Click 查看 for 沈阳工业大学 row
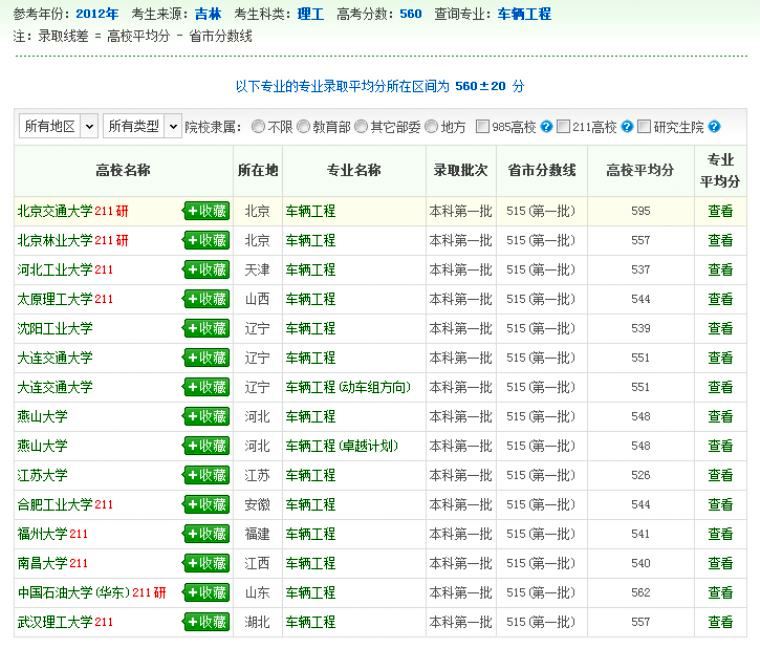Viewport: 760px width, 648px height. [720, 329]
